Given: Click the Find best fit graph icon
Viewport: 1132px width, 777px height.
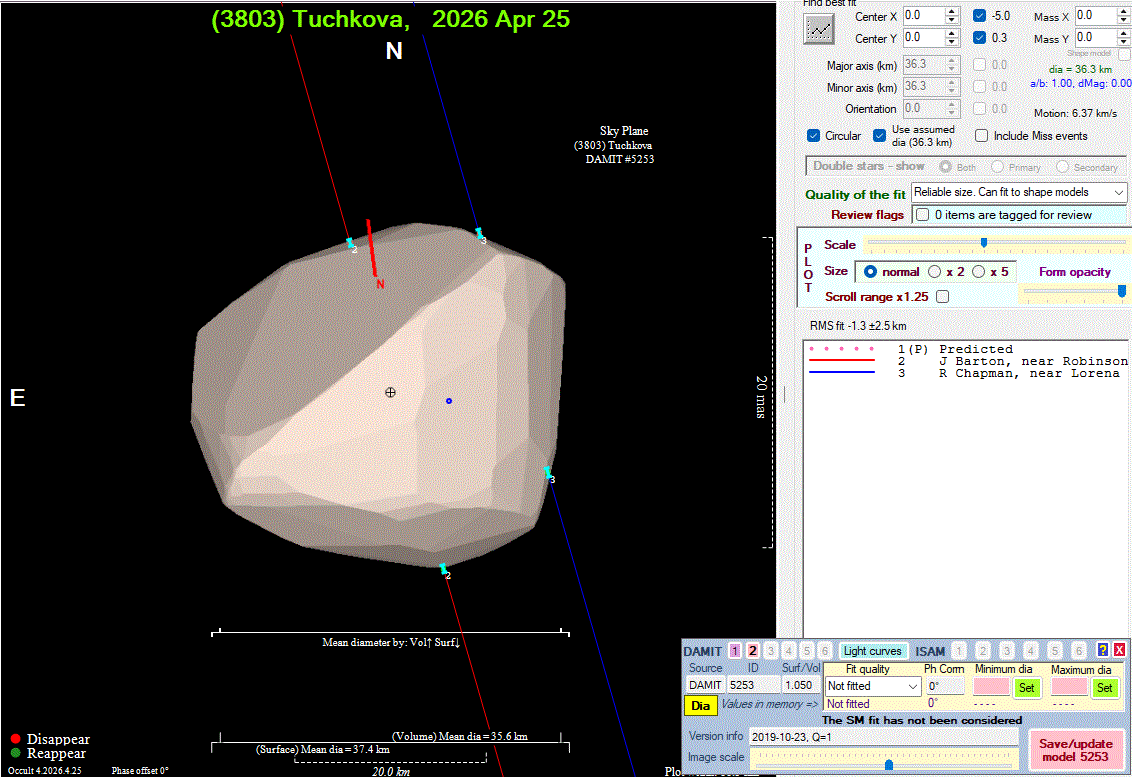Looking at the screenshot, I should tap(819, 29).
